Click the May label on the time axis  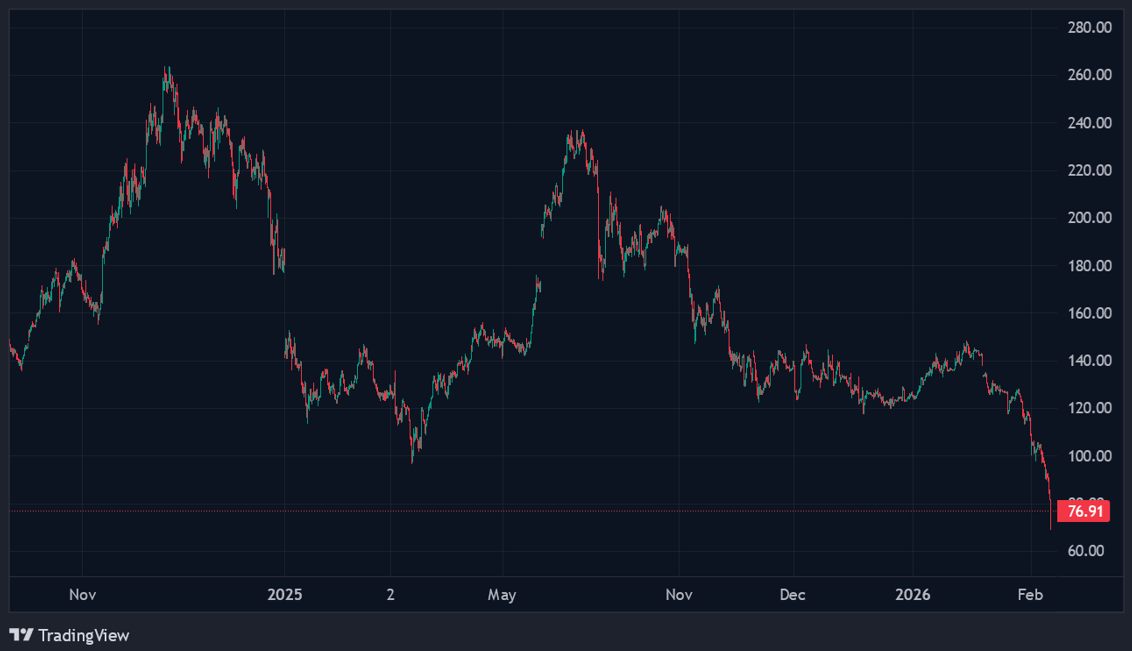(502, 594)
